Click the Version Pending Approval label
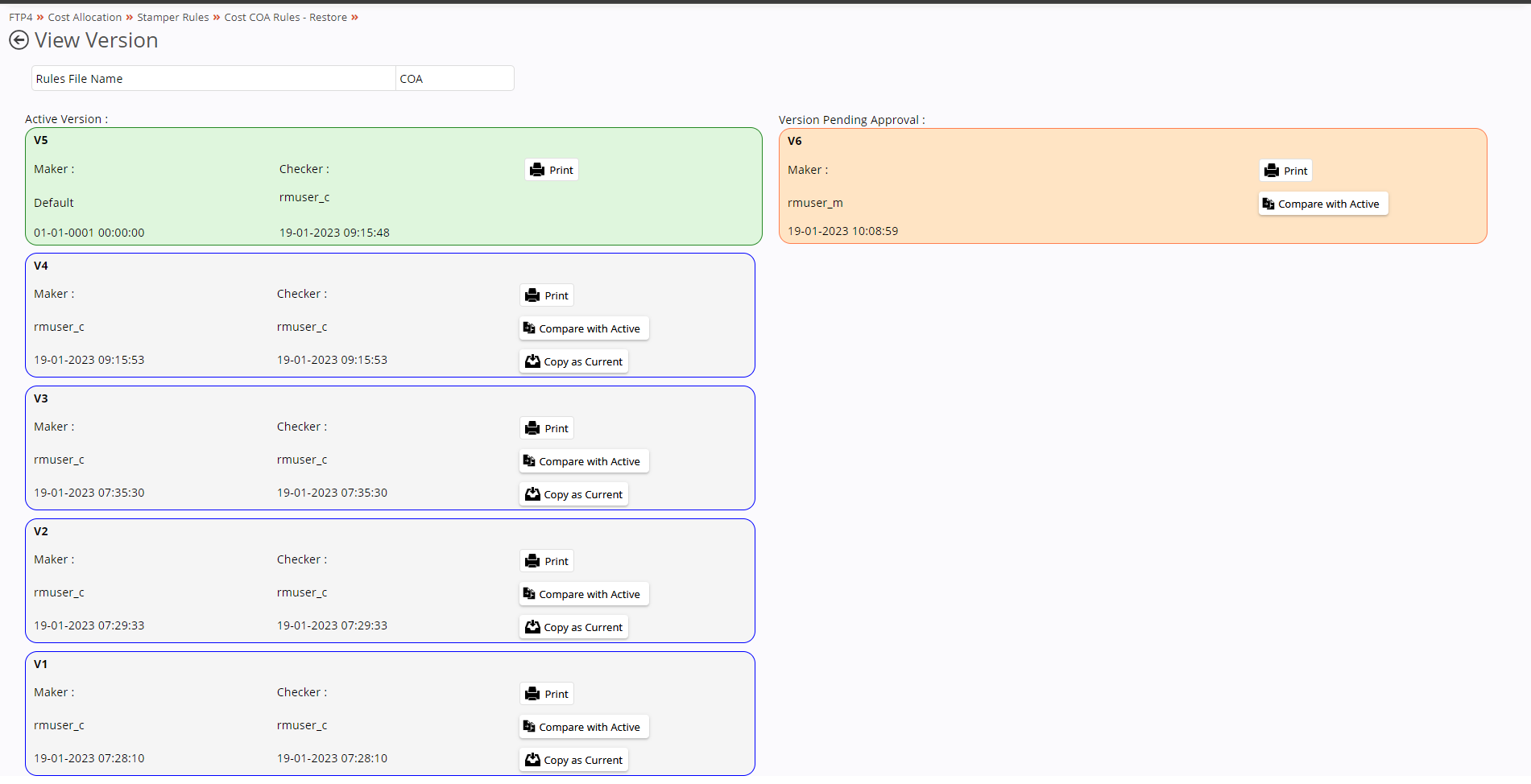 click(852, 120)
